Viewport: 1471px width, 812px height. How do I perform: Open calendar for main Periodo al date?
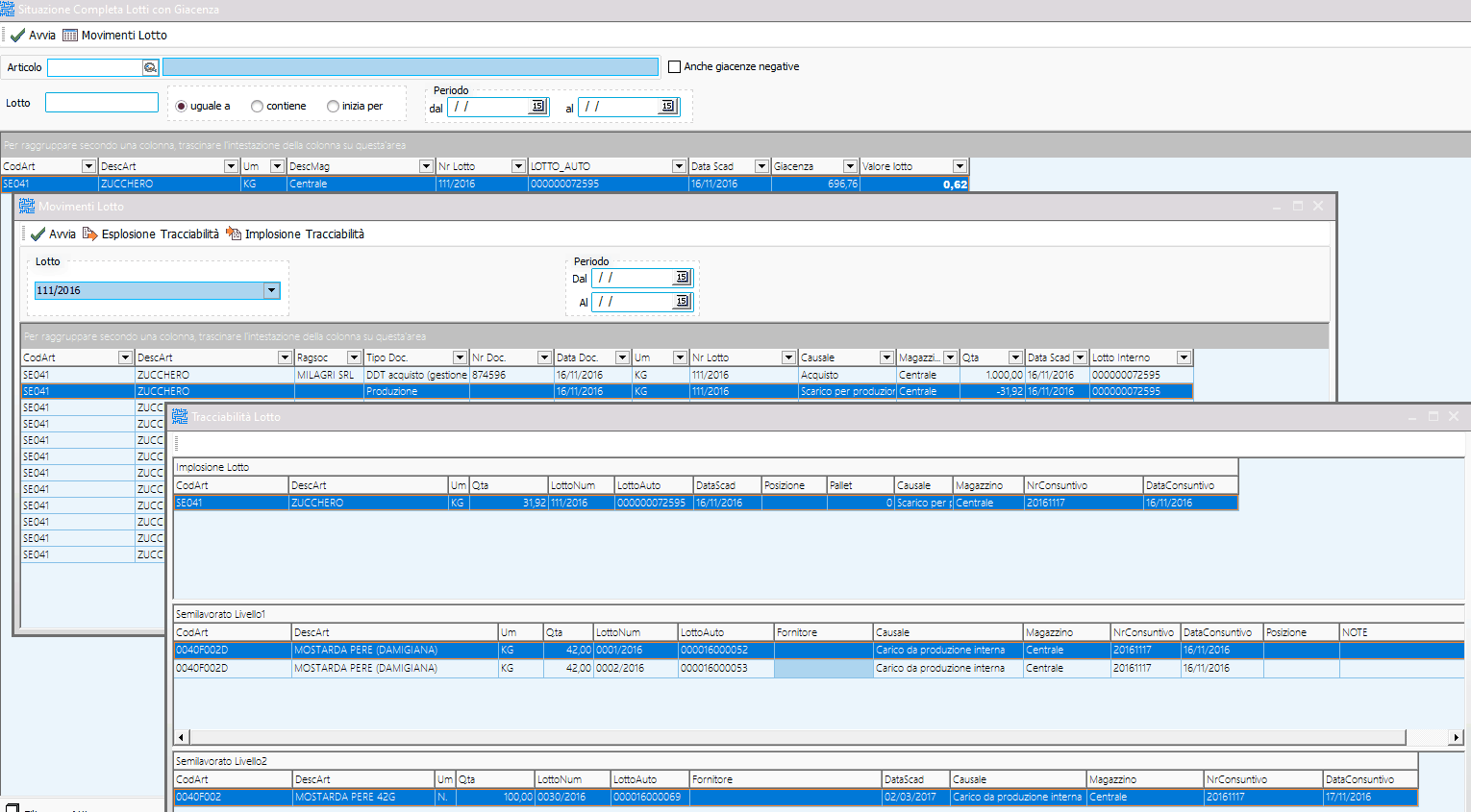[x=667, y=107]
